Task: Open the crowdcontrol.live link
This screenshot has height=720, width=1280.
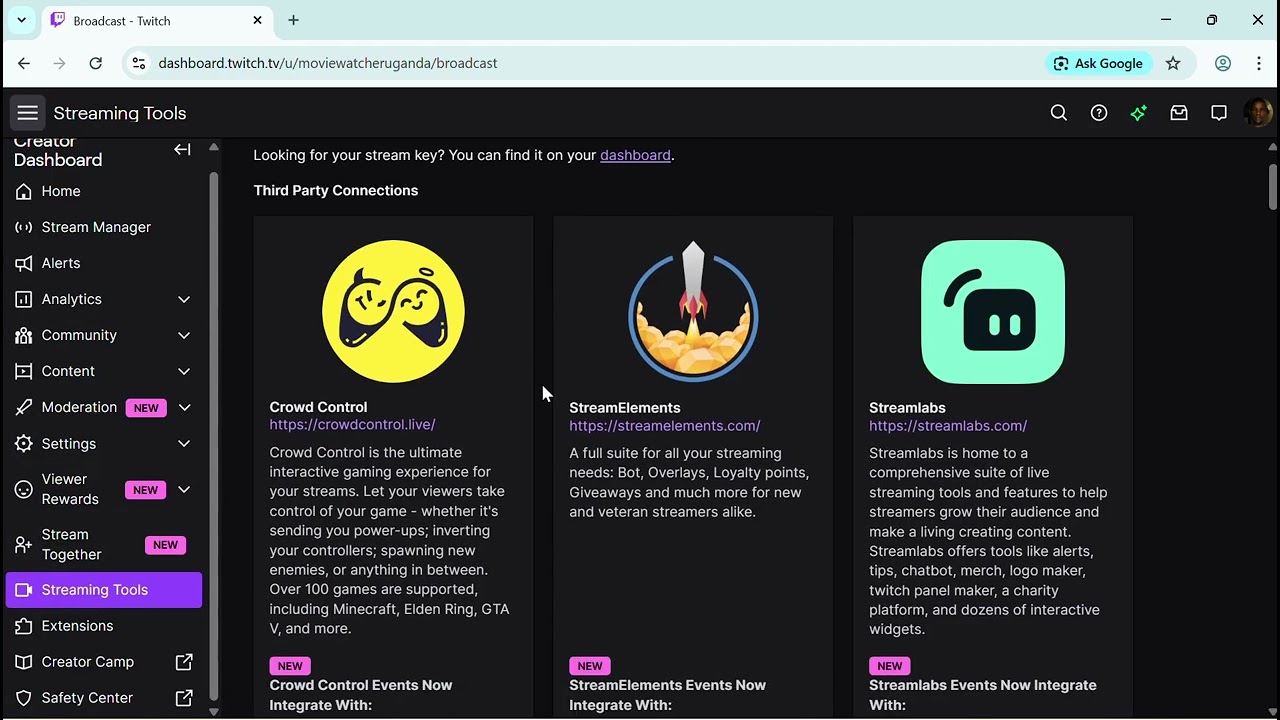Action: point(352,424)
